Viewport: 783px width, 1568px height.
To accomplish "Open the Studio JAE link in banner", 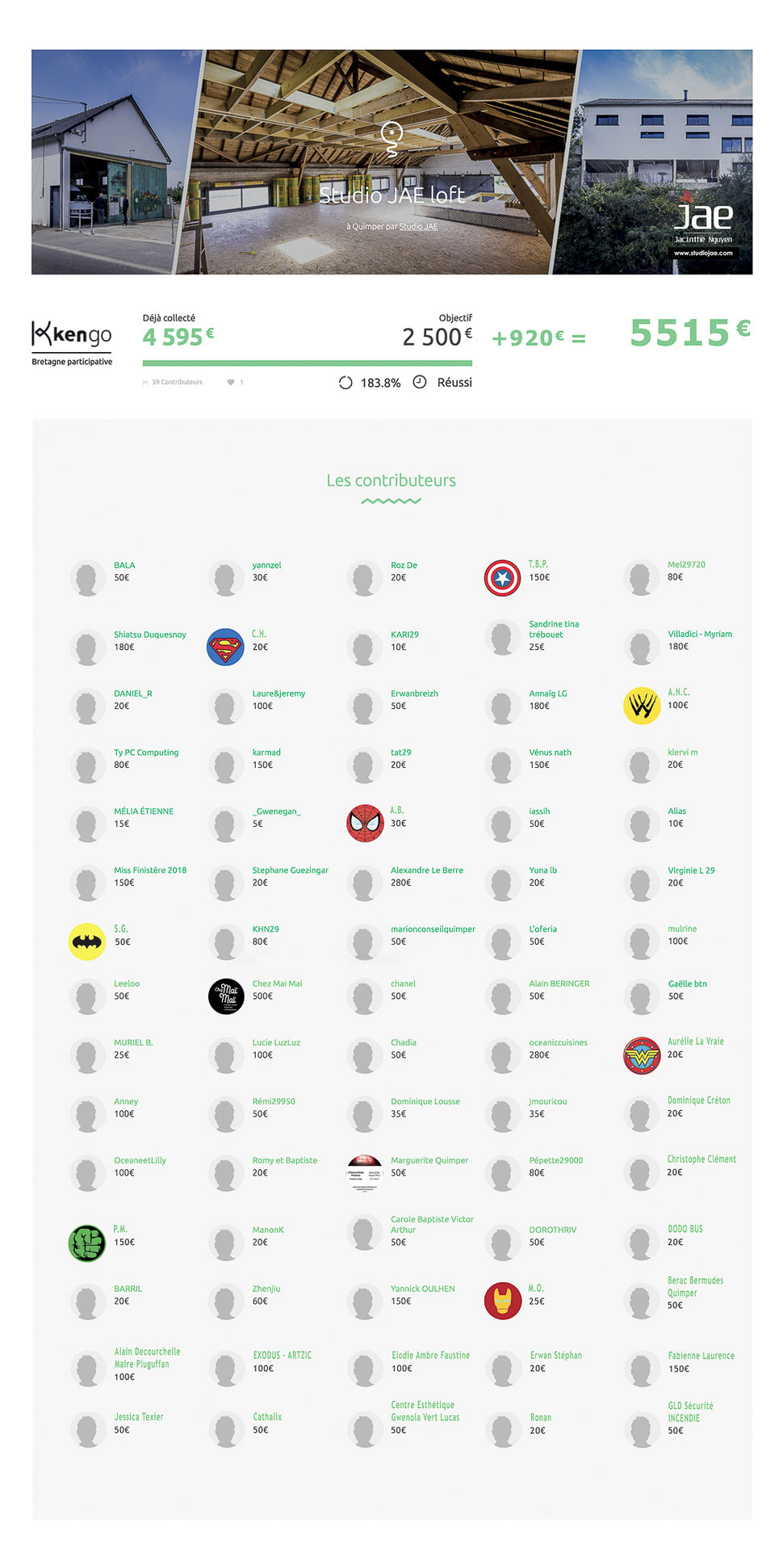I will pos(418,227).
